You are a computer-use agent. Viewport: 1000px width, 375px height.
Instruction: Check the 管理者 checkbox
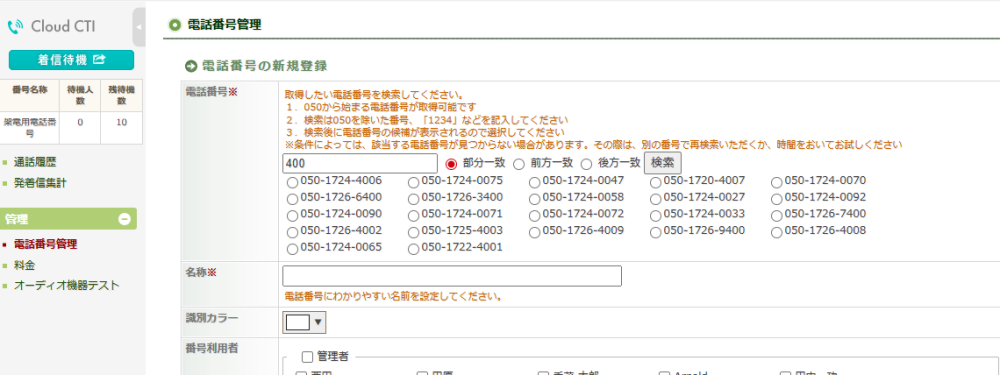pos(307,357)
